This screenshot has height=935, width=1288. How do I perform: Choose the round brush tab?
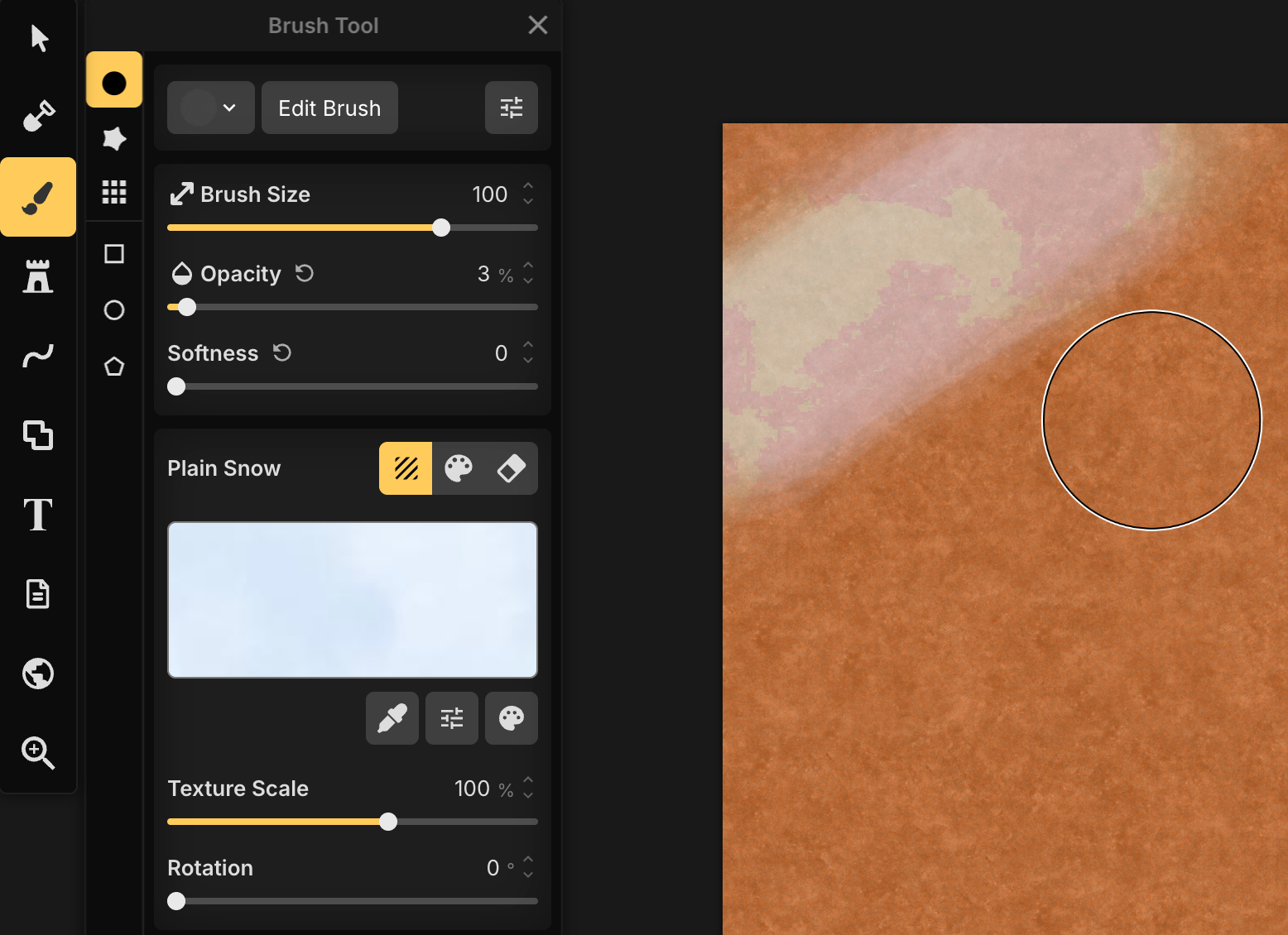[114, 83]
